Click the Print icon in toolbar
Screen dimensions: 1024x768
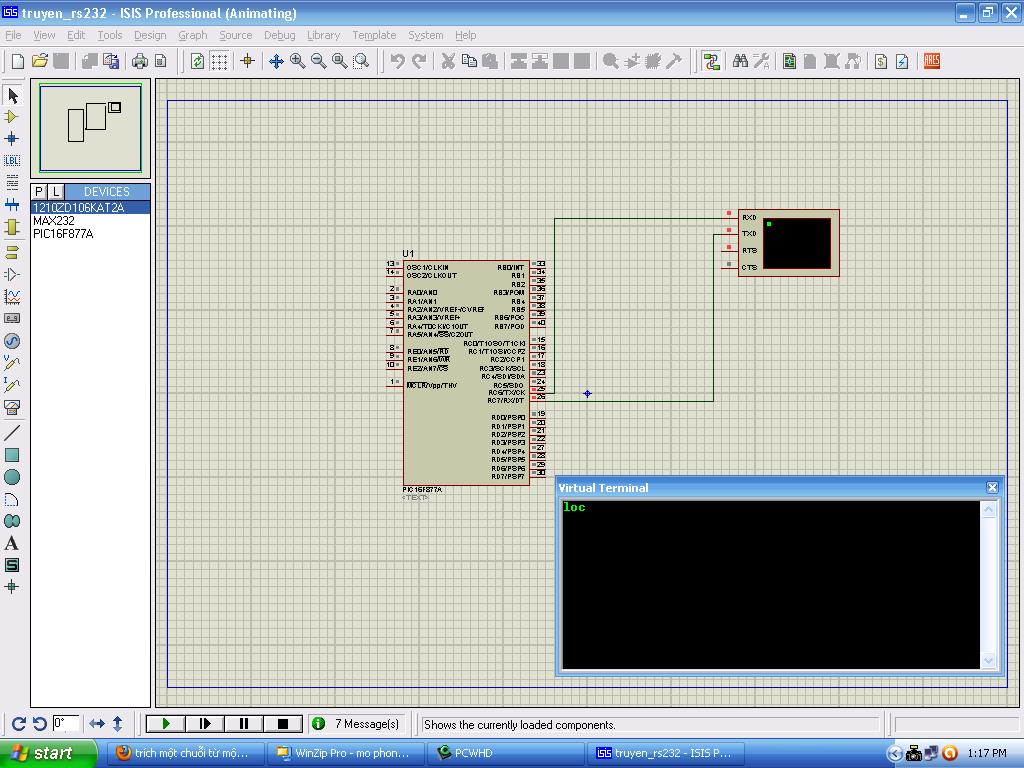tap(139, 61)
